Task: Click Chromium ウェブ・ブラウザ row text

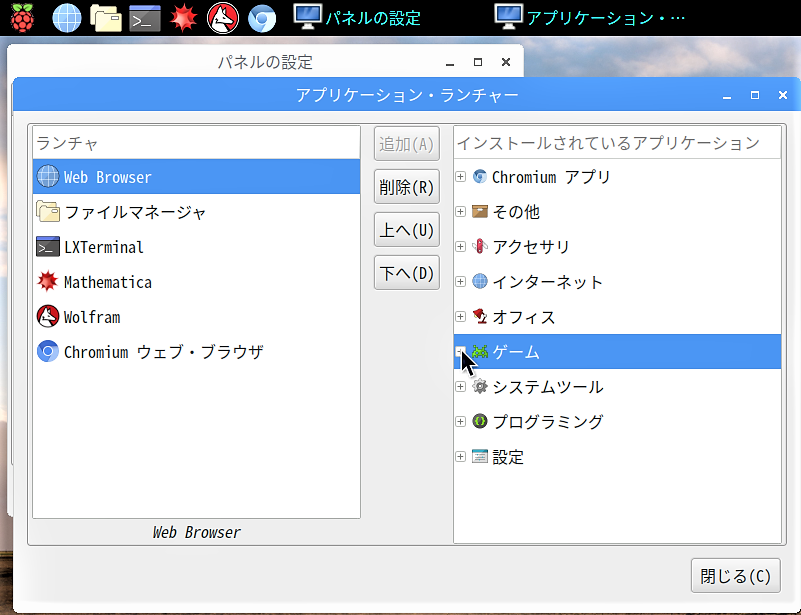Action: tap(164, 352)
